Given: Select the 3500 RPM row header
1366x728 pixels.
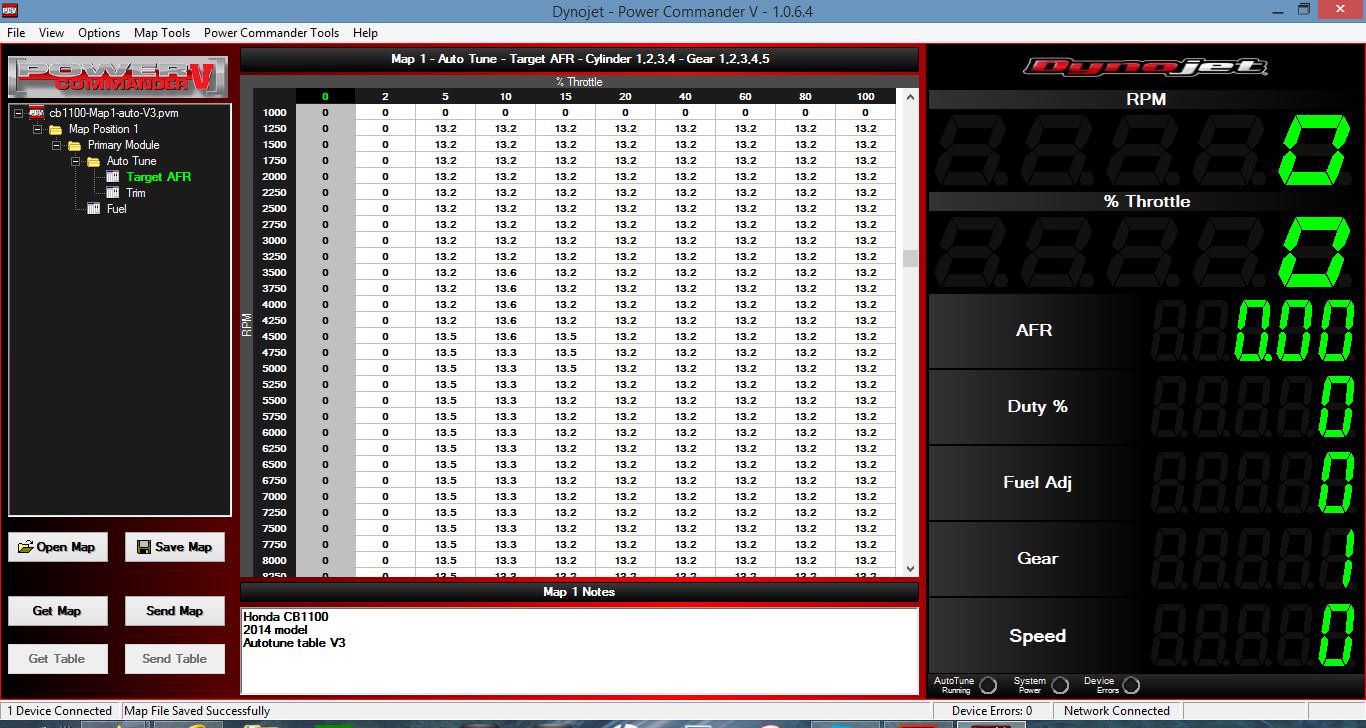Looking at the screenshot, I should pos(274,273).
